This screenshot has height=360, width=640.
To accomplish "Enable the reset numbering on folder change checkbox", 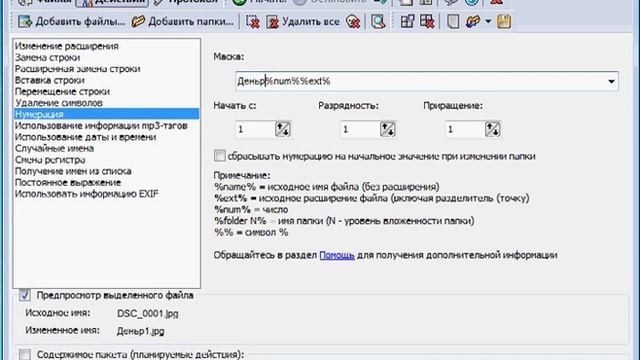I will [220, 156].
